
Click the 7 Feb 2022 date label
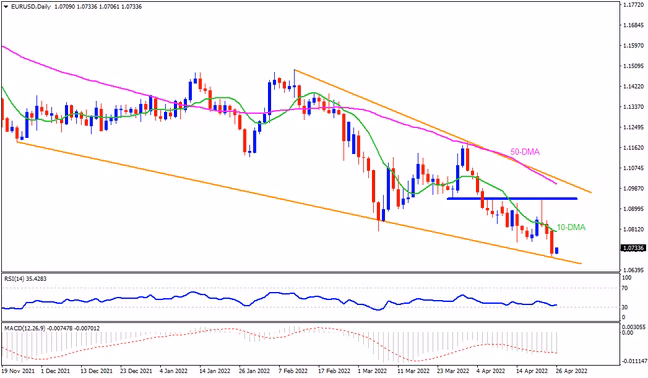tap(293, 371)
